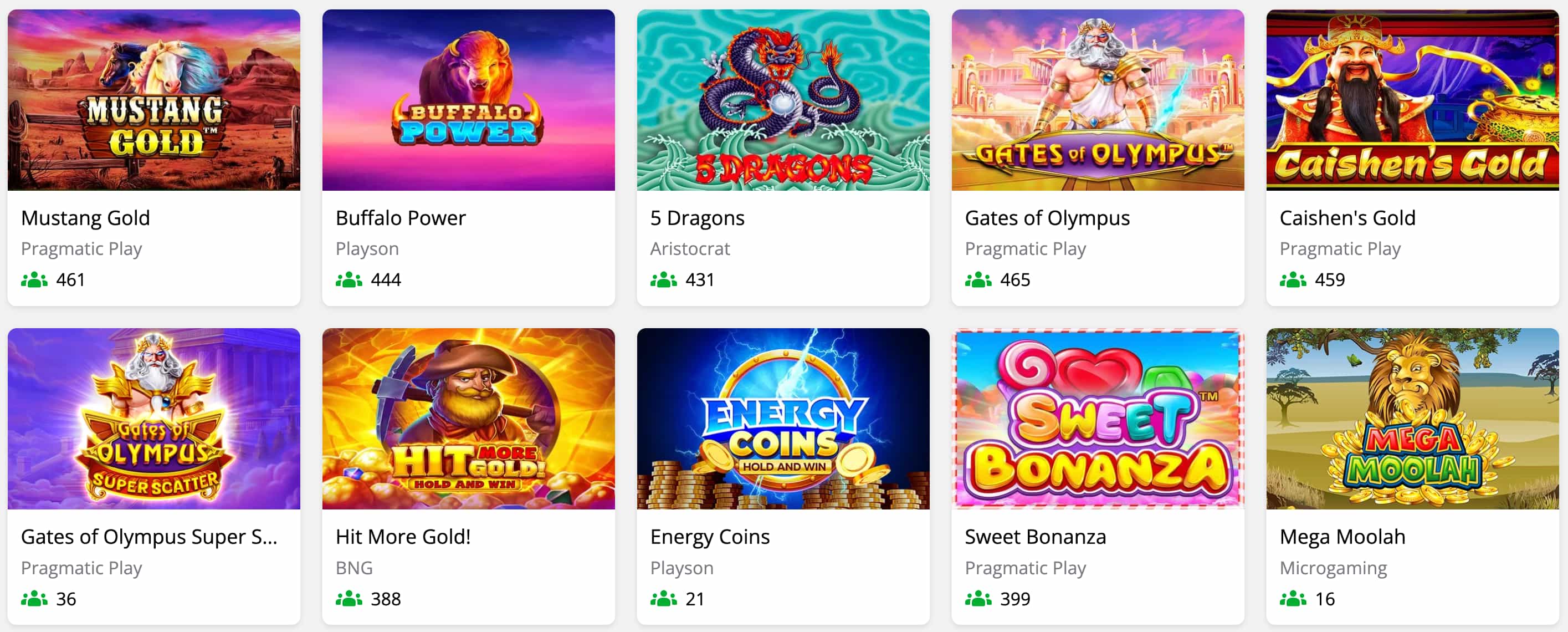The width and height of the screenshot is (1568, 632).
Task: Click the player count icon under Sweet Bonanza
Action: pyautogui.click(x=979, y=599)
